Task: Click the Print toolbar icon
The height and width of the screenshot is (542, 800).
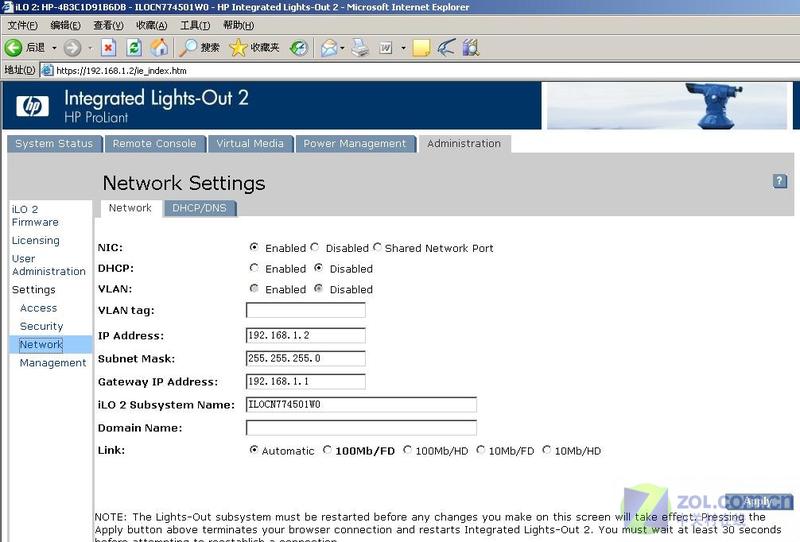Action: [360, 48]
